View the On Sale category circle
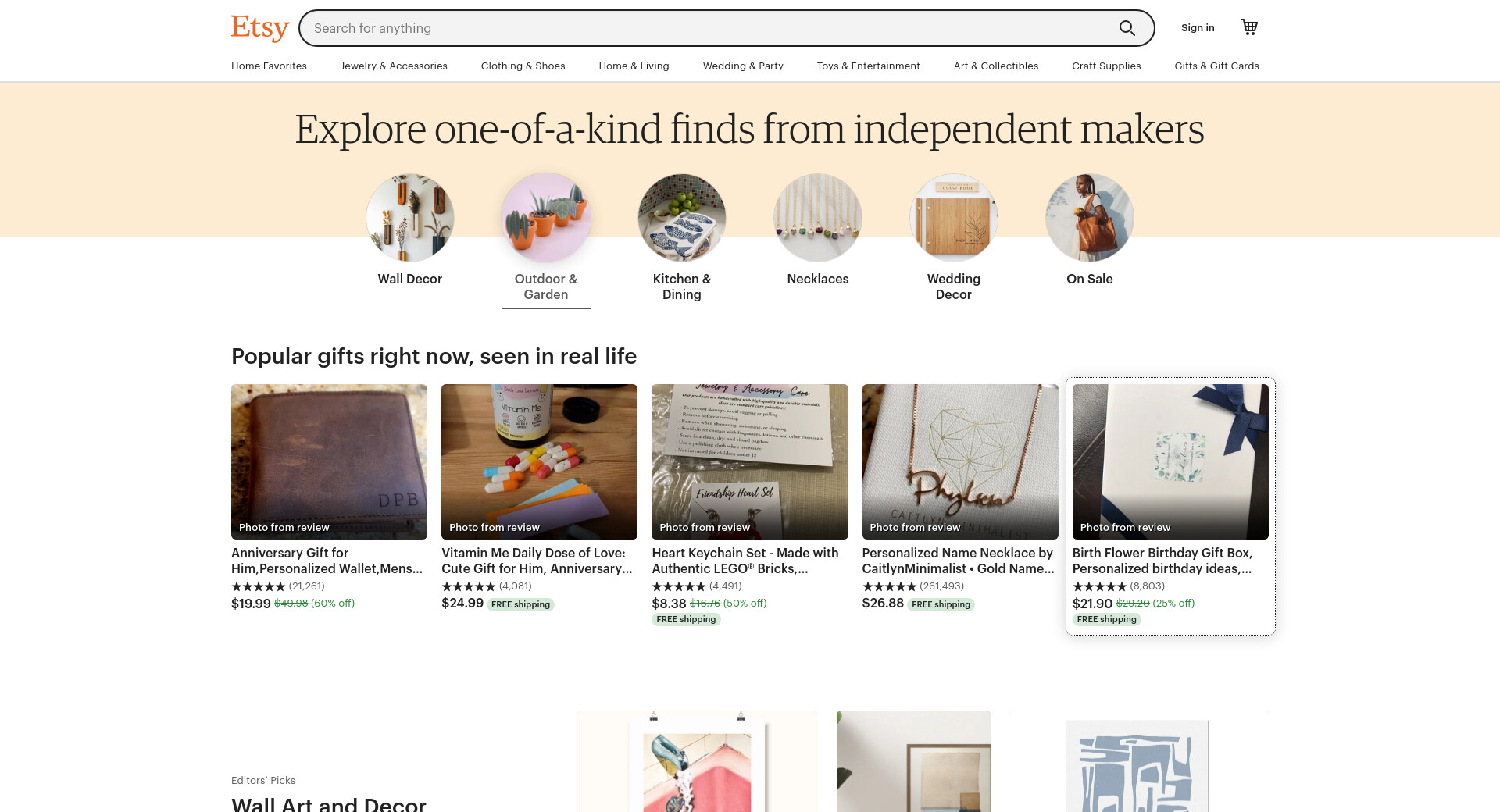The width and height of the screenshot is (1500, 812). pyautogui.click(x=1090, y=218)
